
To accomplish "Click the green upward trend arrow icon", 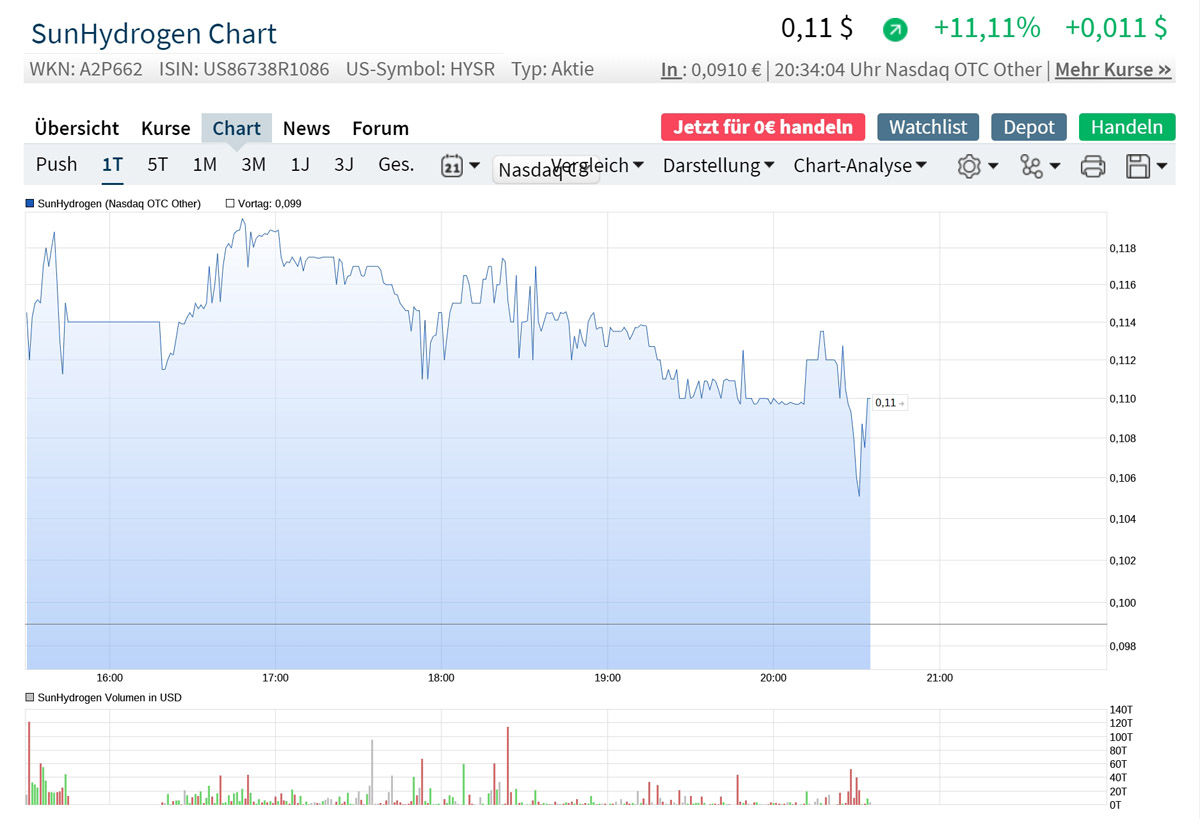I will (895, 30).
